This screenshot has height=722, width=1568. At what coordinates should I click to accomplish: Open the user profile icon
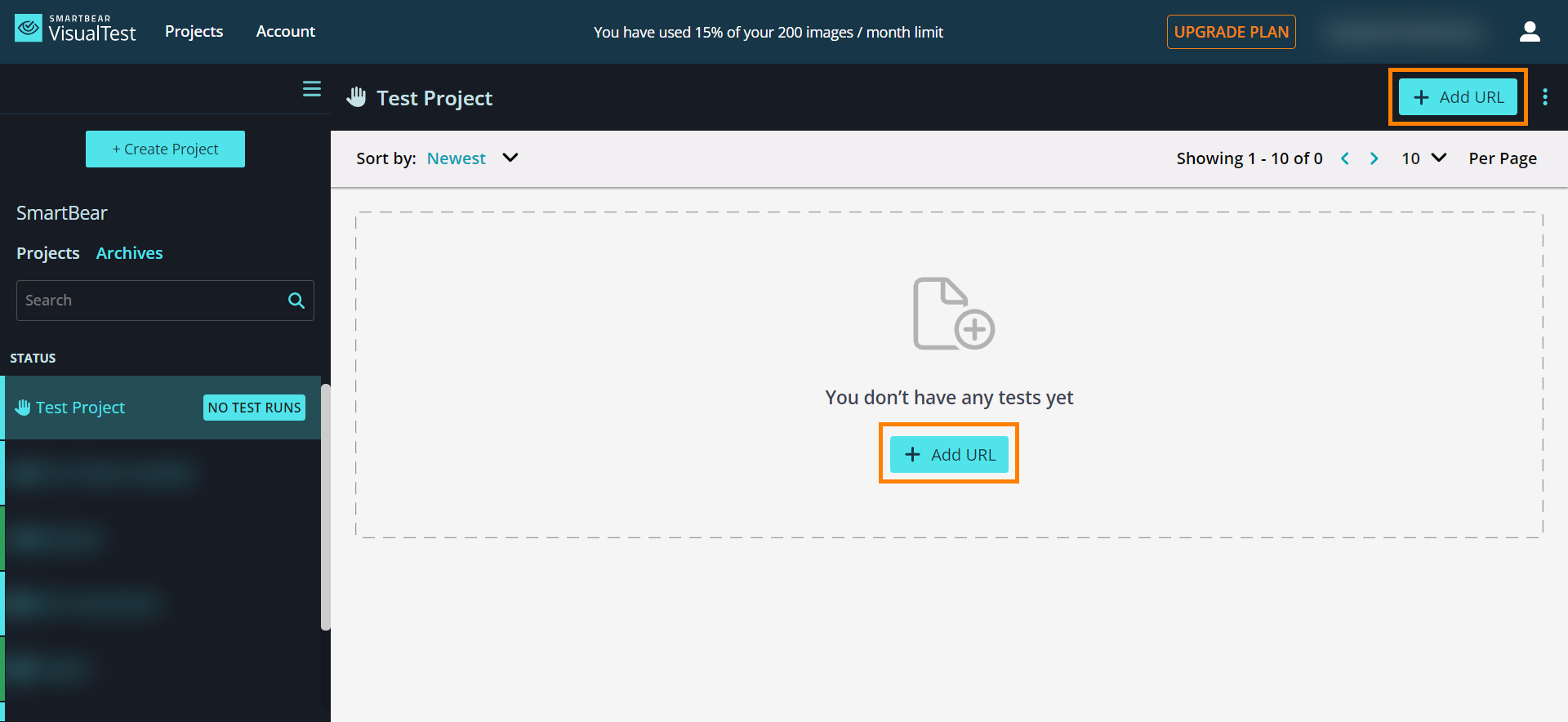(x=1529, y=32)
